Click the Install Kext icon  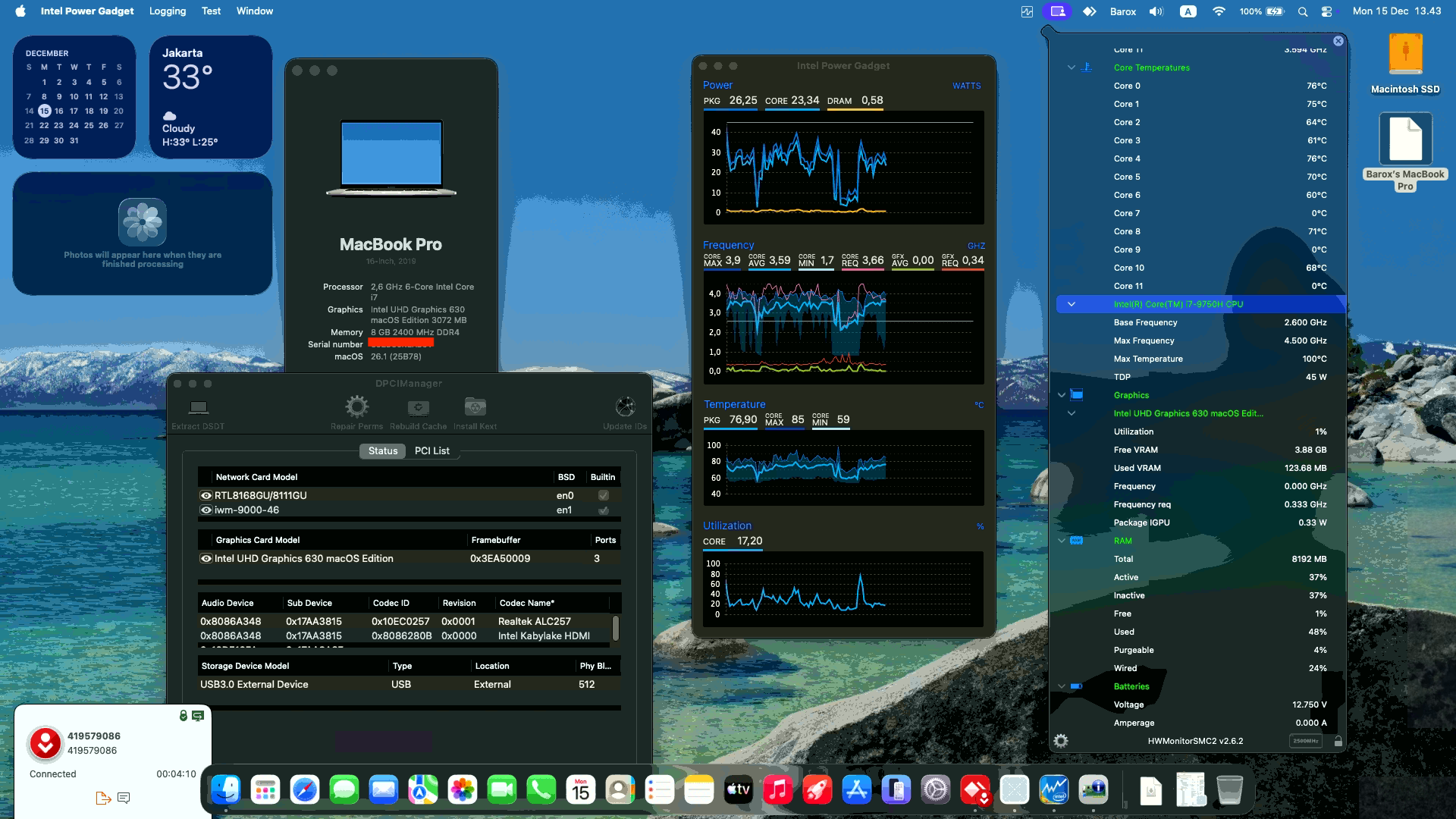coord(475,409)
